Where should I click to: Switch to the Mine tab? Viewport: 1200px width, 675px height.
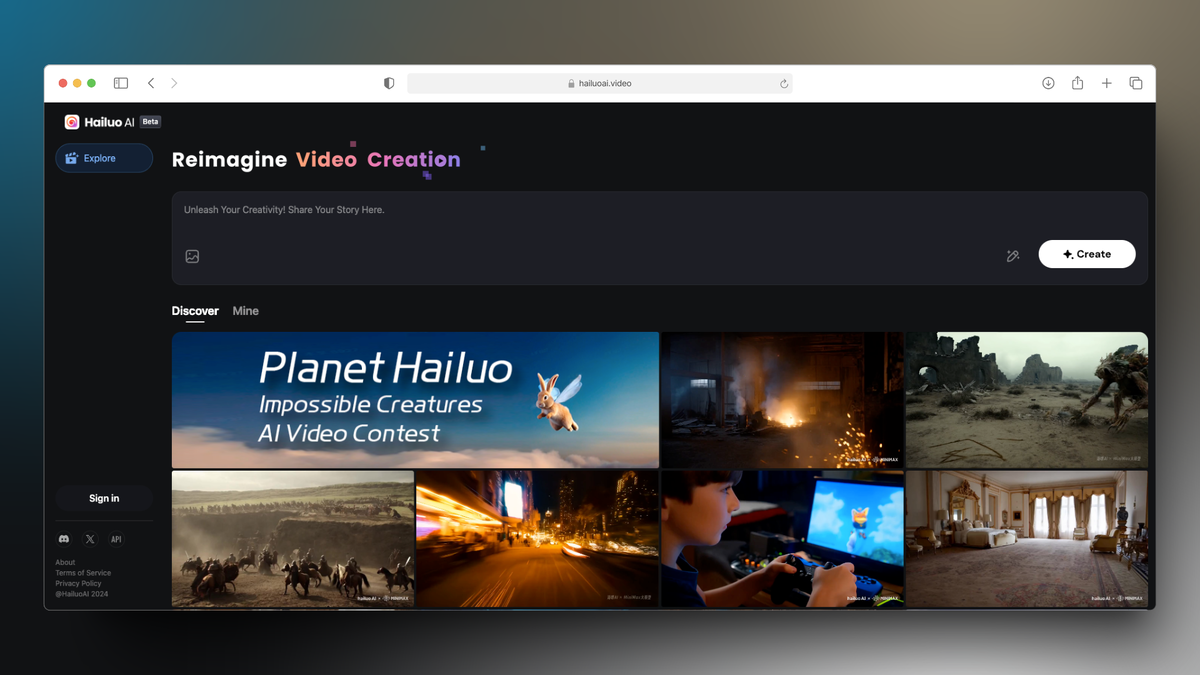point(246,311)
